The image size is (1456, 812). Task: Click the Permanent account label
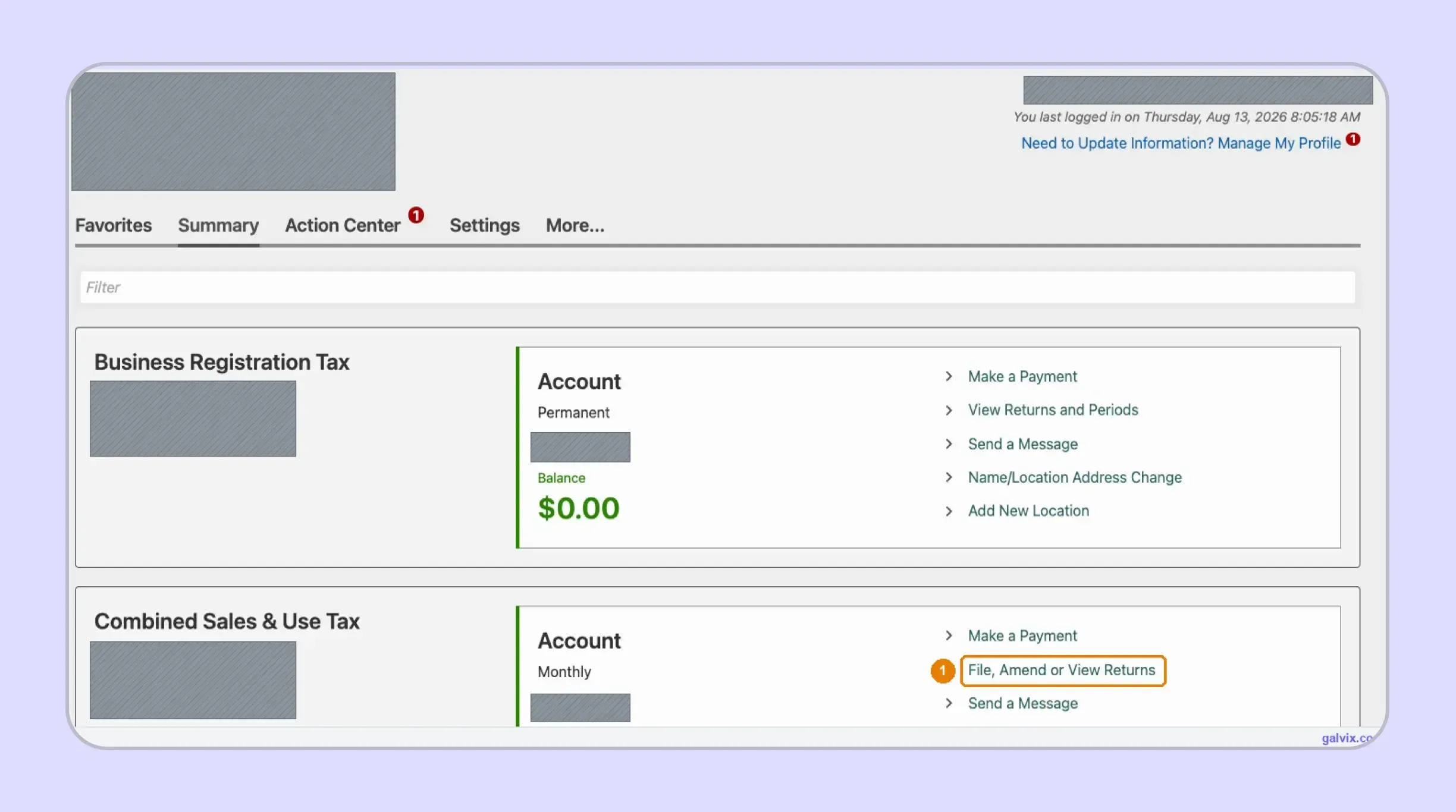[x=573, y=413]
